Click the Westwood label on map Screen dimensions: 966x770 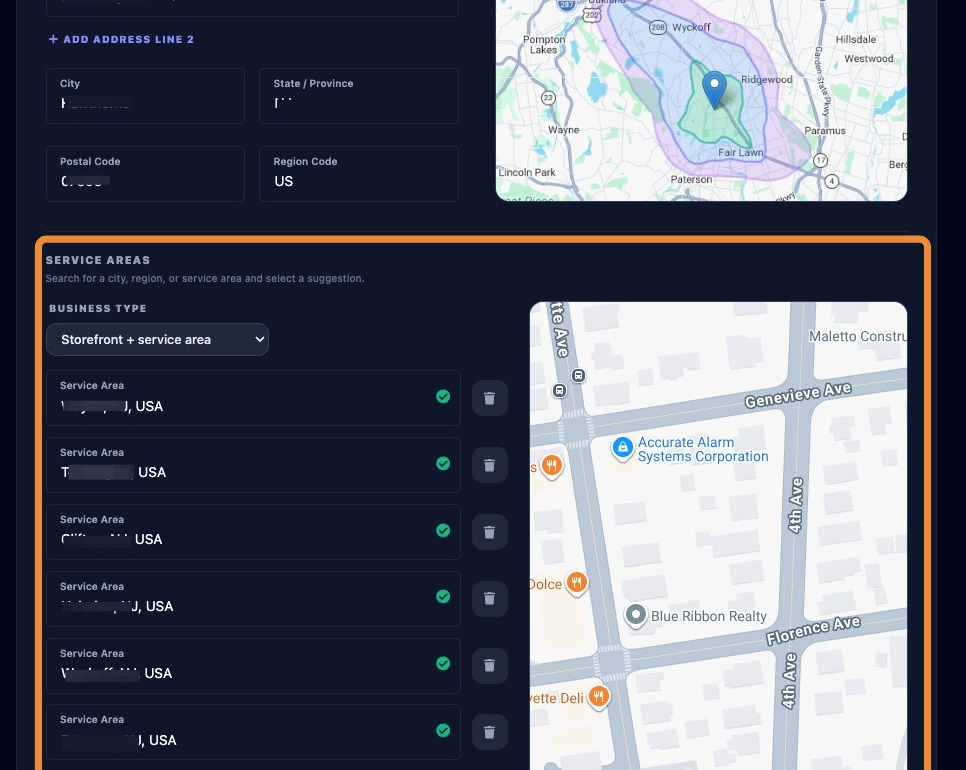869,59
